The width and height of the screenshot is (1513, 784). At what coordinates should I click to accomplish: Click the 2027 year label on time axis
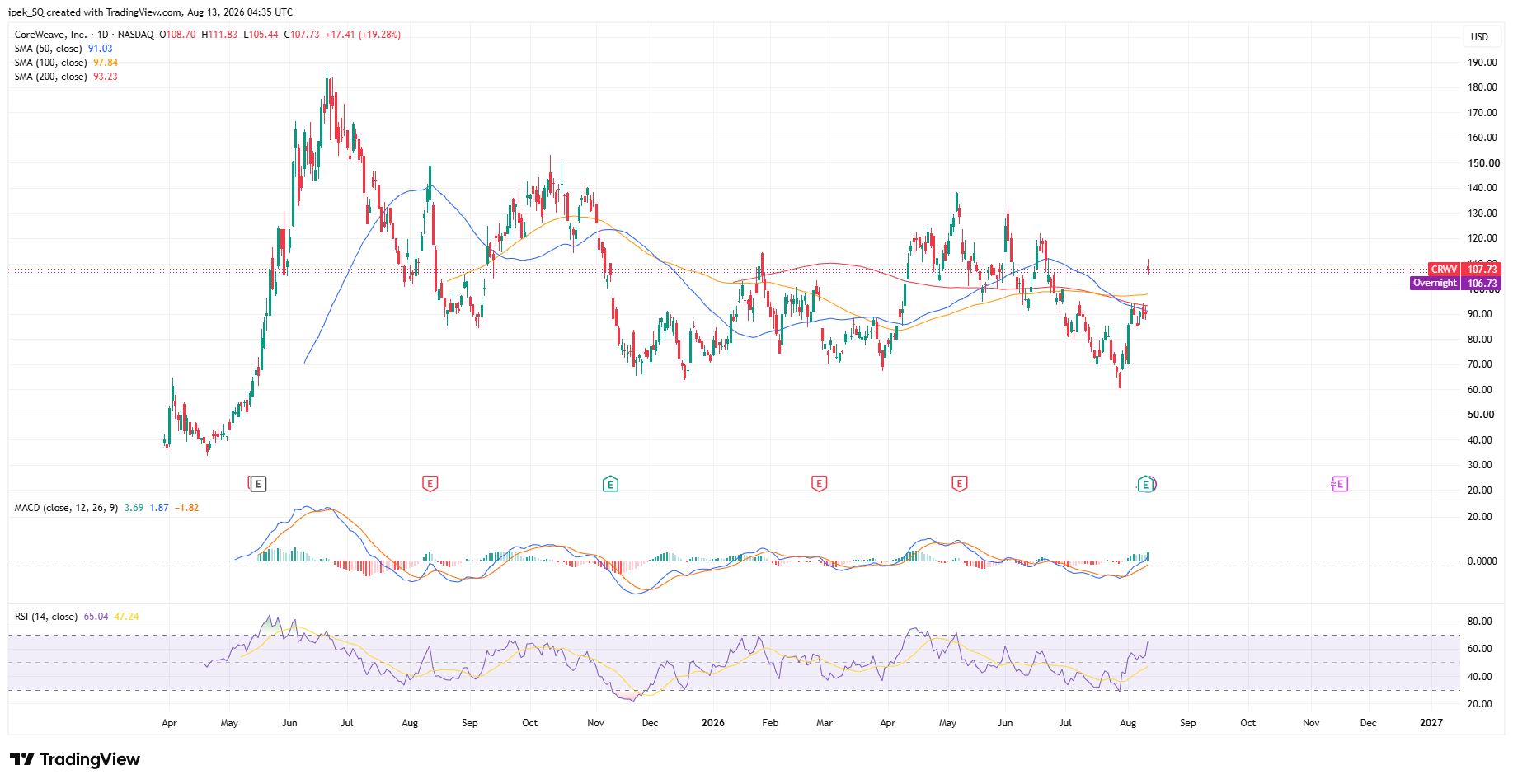1431,723
